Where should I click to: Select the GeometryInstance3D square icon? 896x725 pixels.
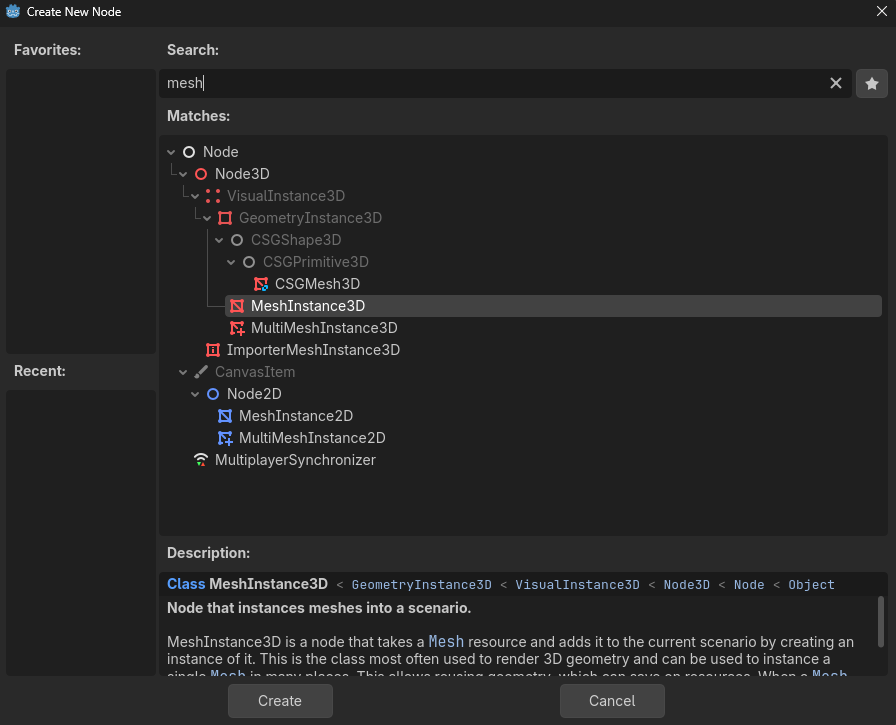click(224, 217)
